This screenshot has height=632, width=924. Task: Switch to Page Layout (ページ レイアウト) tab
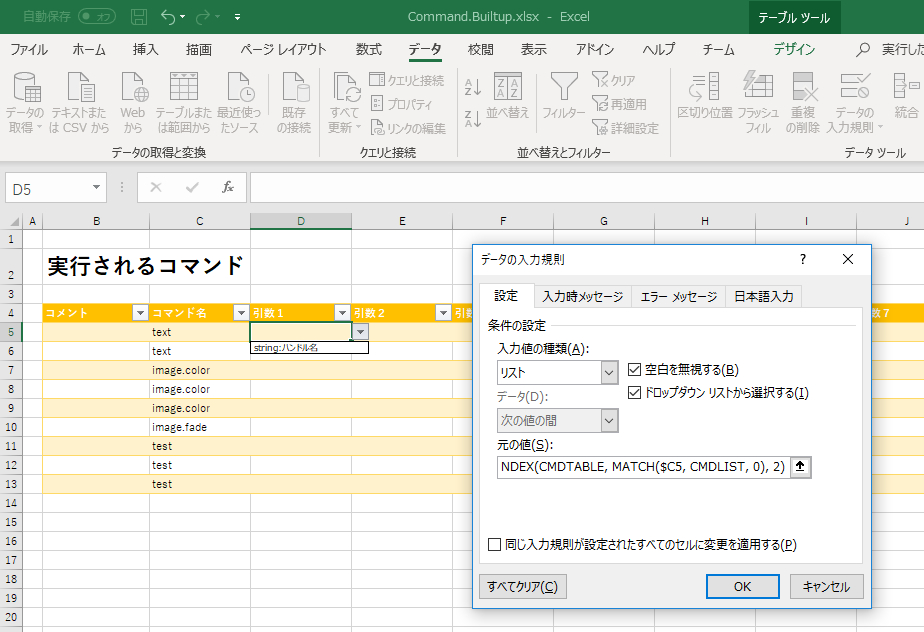coord(283,50)
